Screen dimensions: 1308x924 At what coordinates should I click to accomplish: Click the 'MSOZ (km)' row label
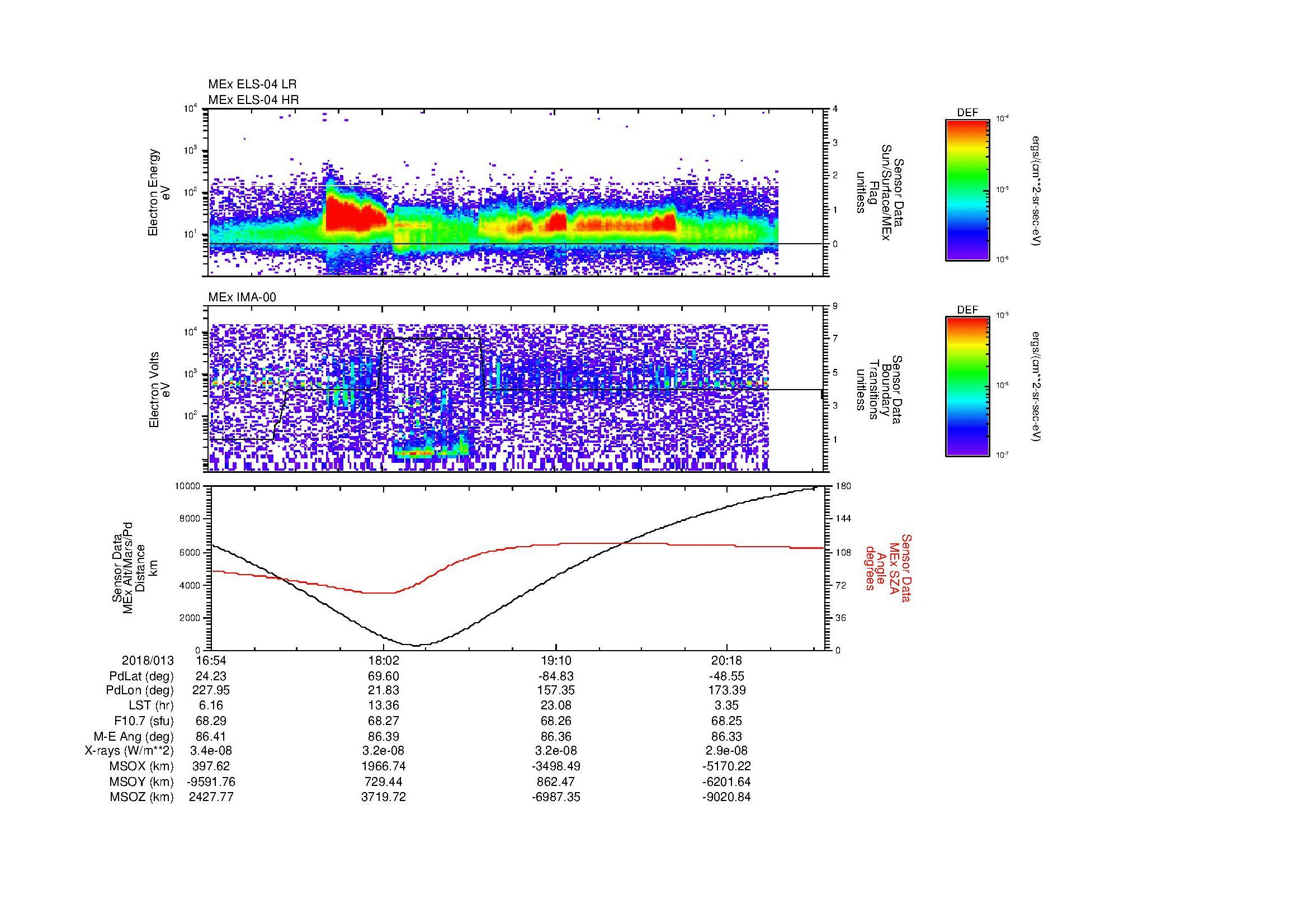tap(141, 797)
